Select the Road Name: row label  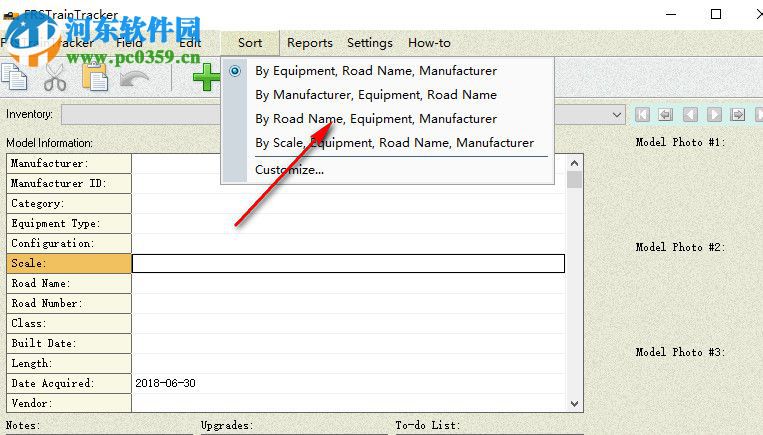[x=69, y=283]
